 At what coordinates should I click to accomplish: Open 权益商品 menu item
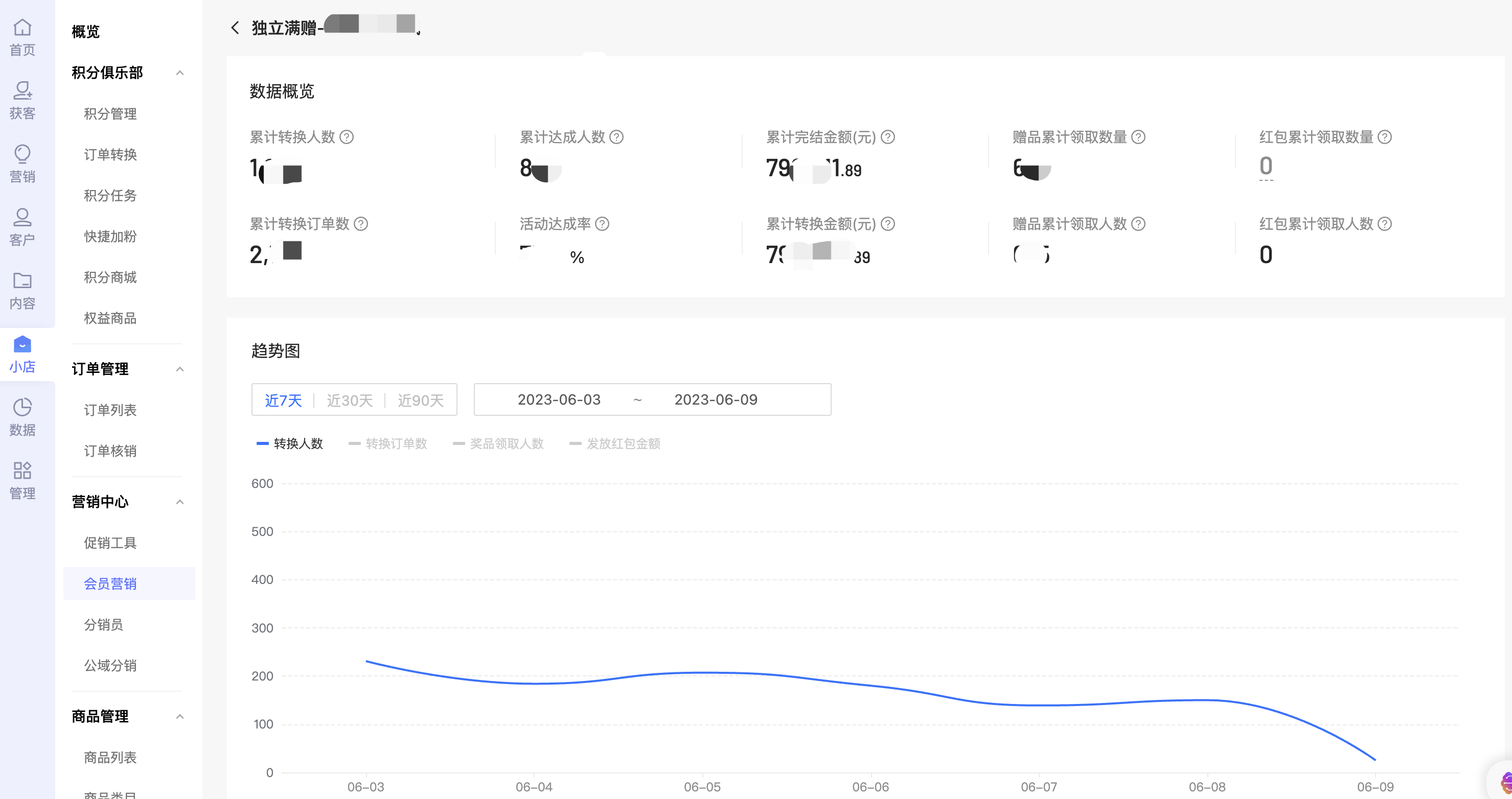pyautogui.click(x=110, y=319)
